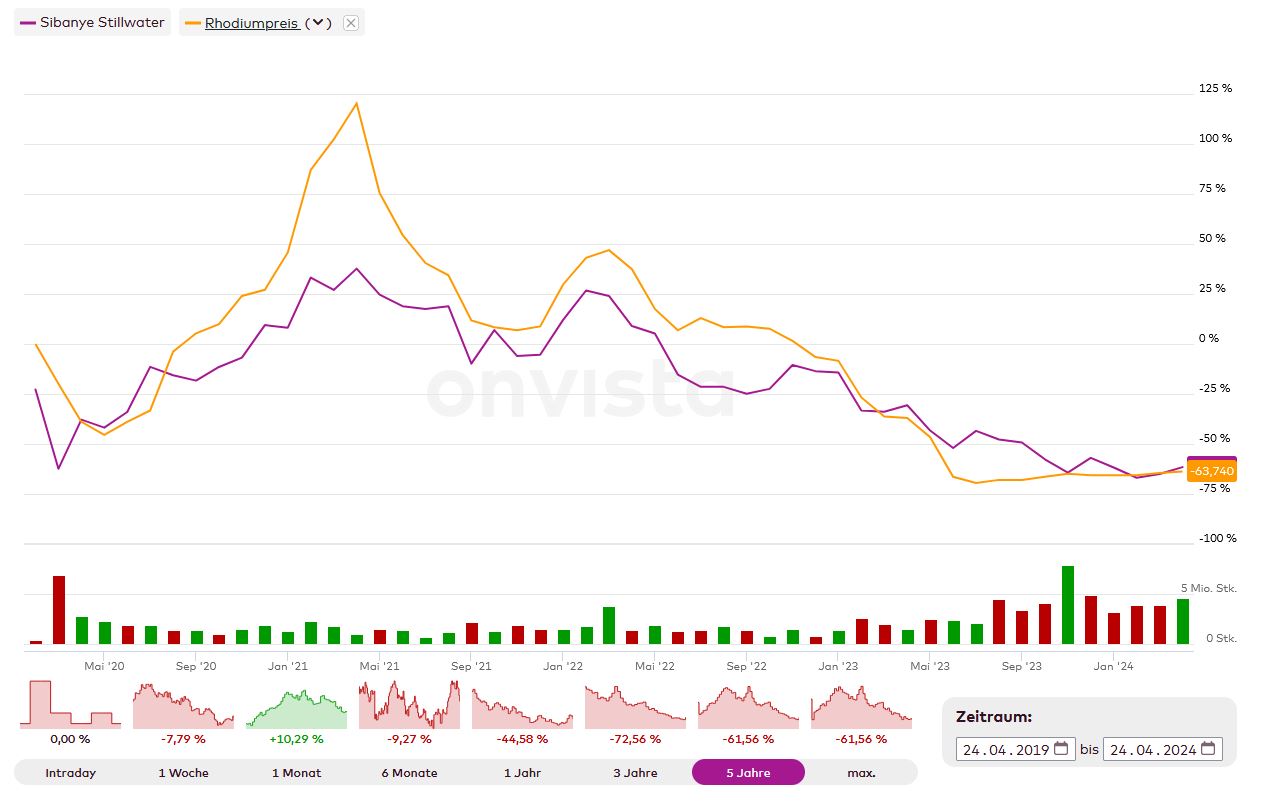Image resolution: width=1262 pixels, height=805 pixels.
Task: Open the mini chart above the max. tab
Action: [x=861, y=704]
